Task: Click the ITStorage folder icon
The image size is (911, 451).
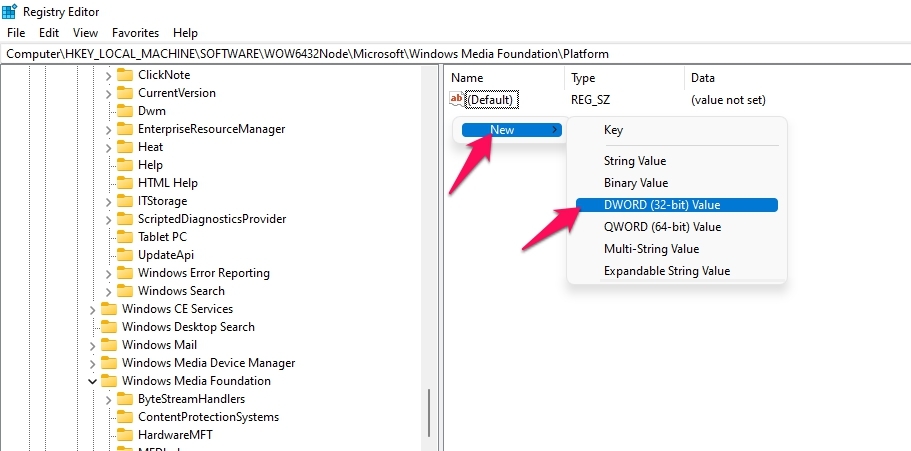Action: 125,201
